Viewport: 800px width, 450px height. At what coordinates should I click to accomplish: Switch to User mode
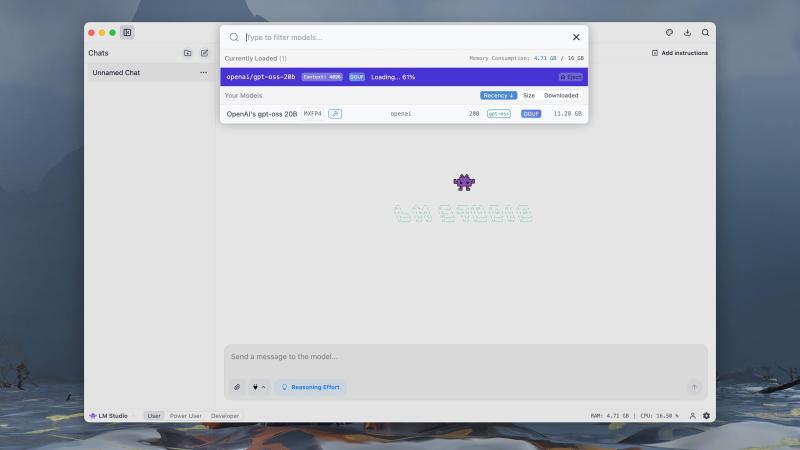click(154, 416)
